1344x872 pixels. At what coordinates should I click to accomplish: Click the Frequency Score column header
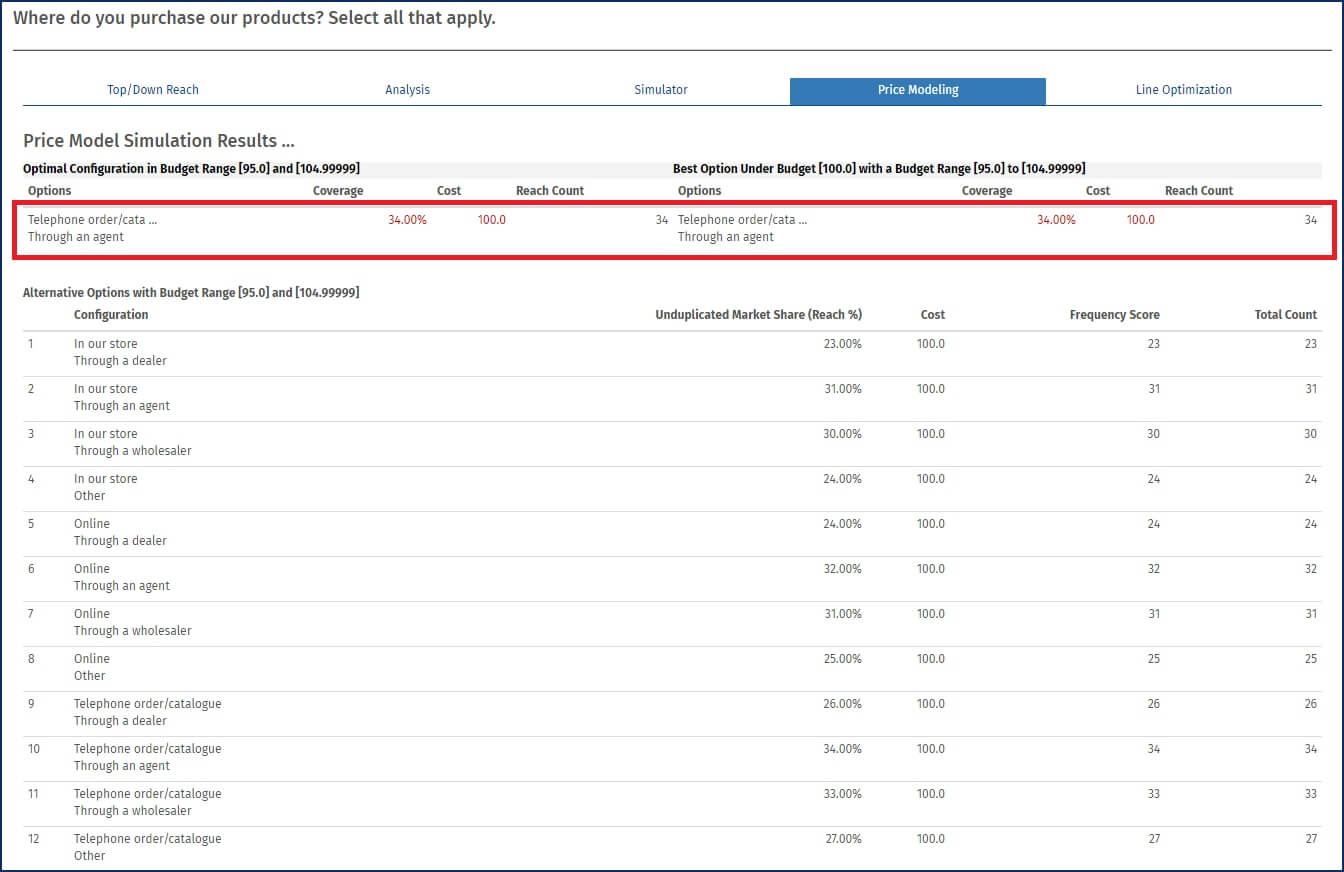click(x=1114, y=315)
